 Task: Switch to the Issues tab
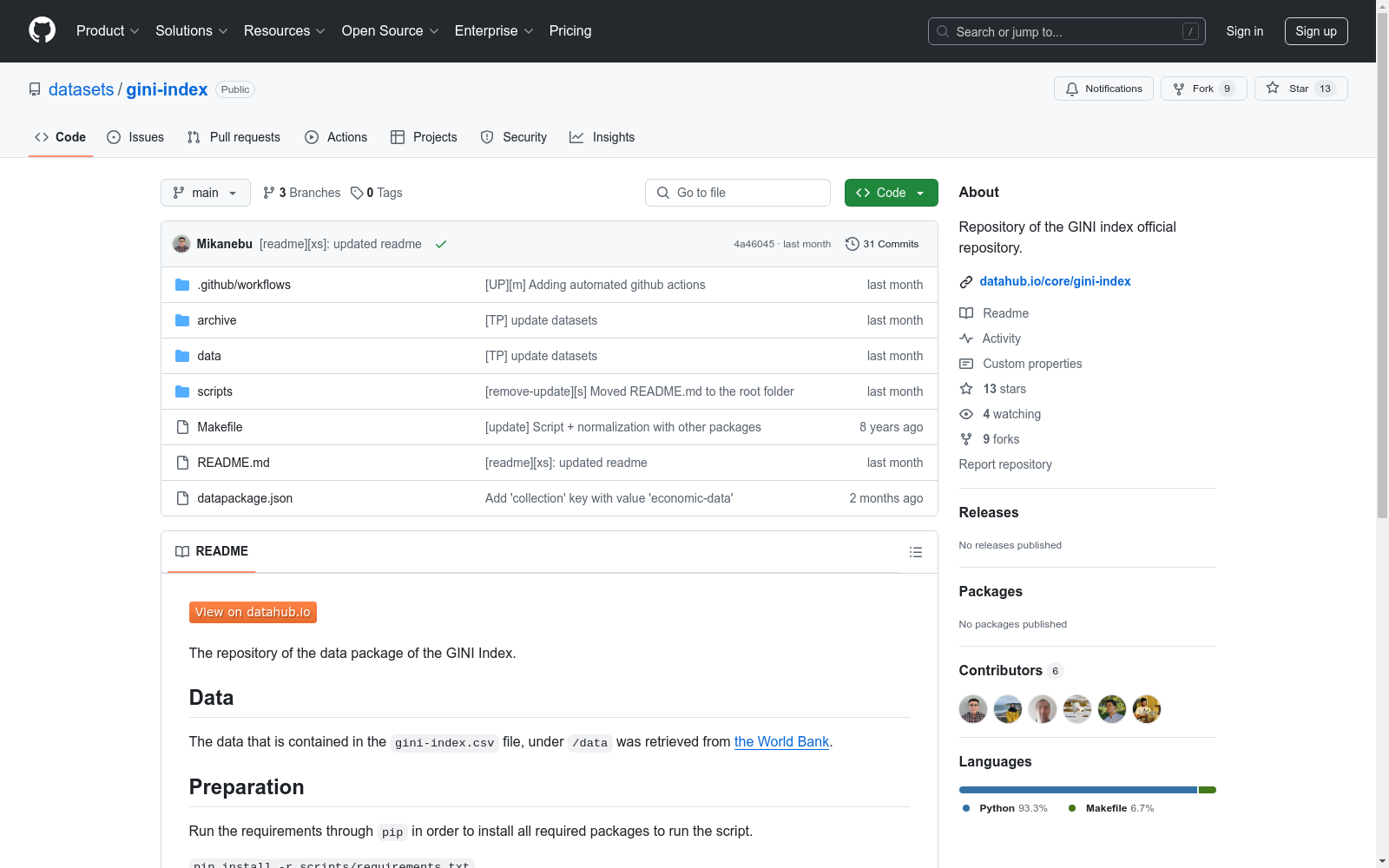[x=135, y=137]
